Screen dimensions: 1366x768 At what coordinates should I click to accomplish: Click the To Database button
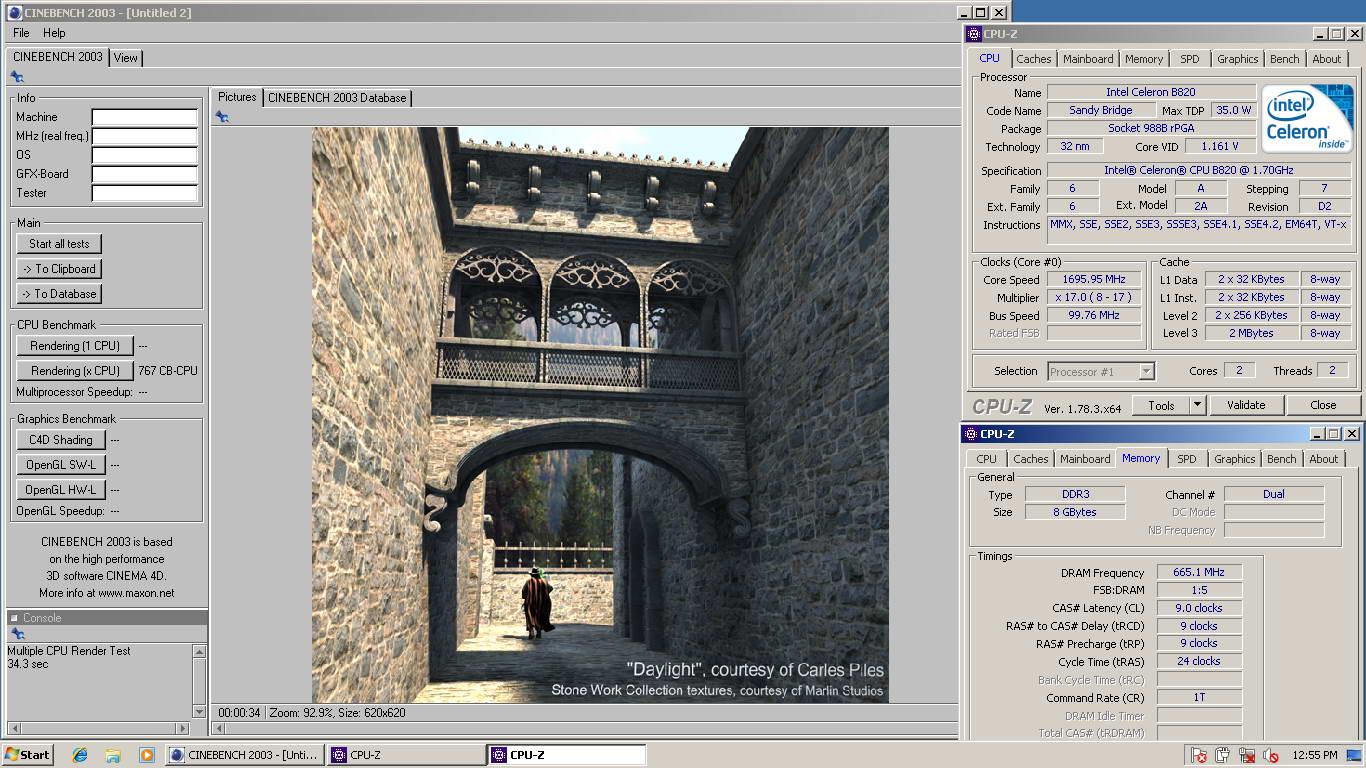[x=59, y=294]
